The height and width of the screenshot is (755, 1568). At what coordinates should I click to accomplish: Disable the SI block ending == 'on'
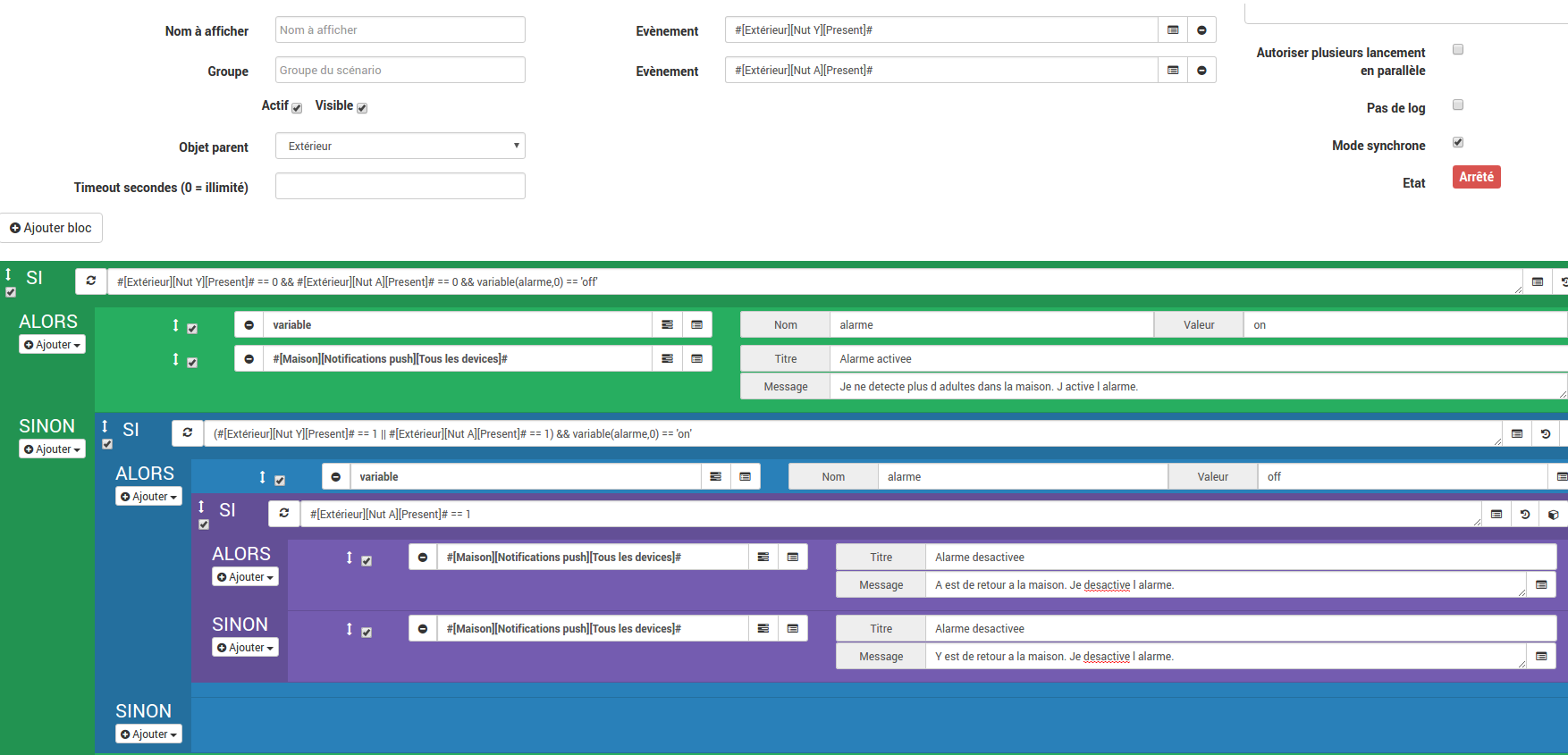click(107, 444)
